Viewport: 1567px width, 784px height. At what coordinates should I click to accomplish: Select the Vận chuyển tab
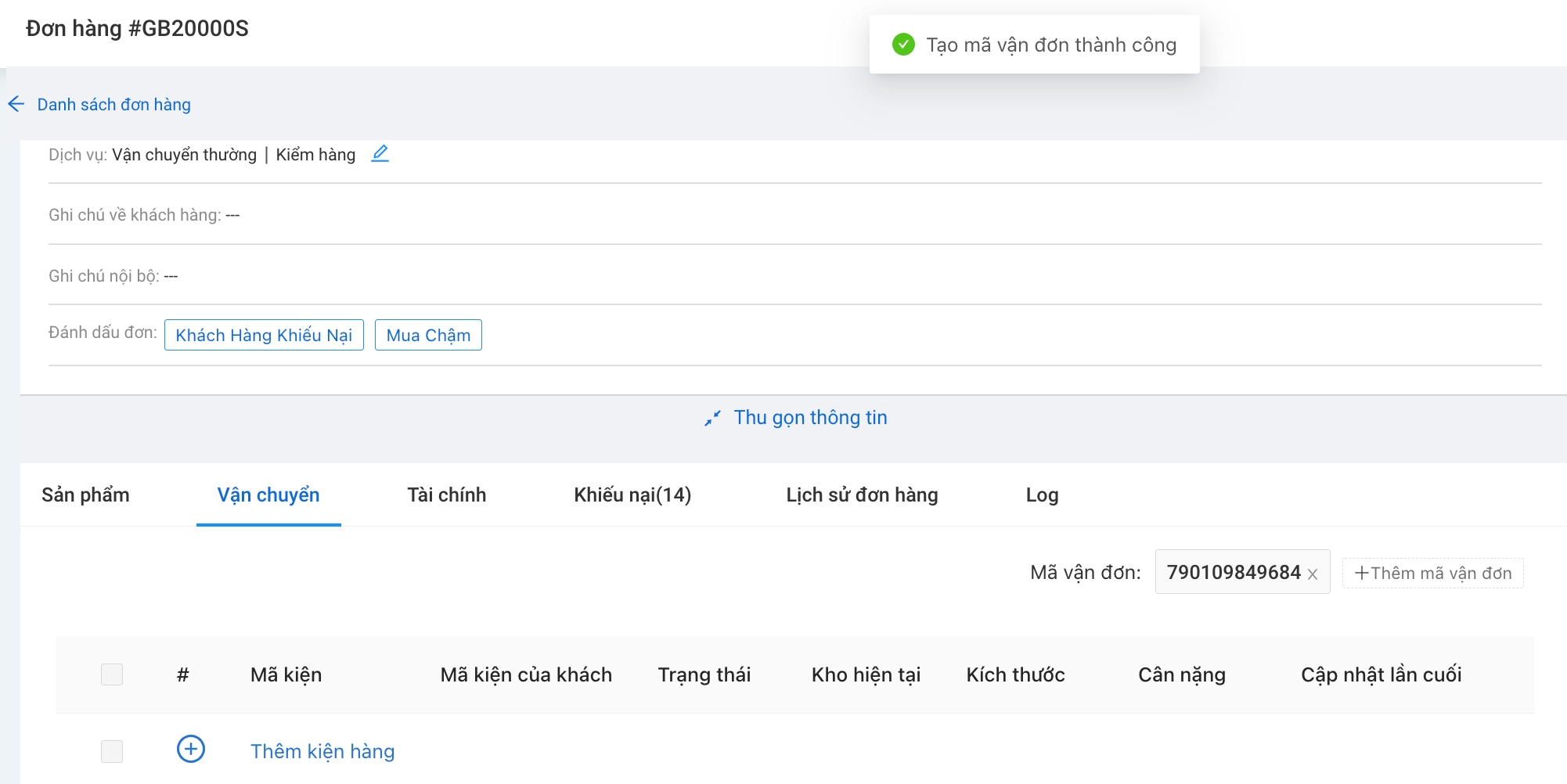[268, 495]
